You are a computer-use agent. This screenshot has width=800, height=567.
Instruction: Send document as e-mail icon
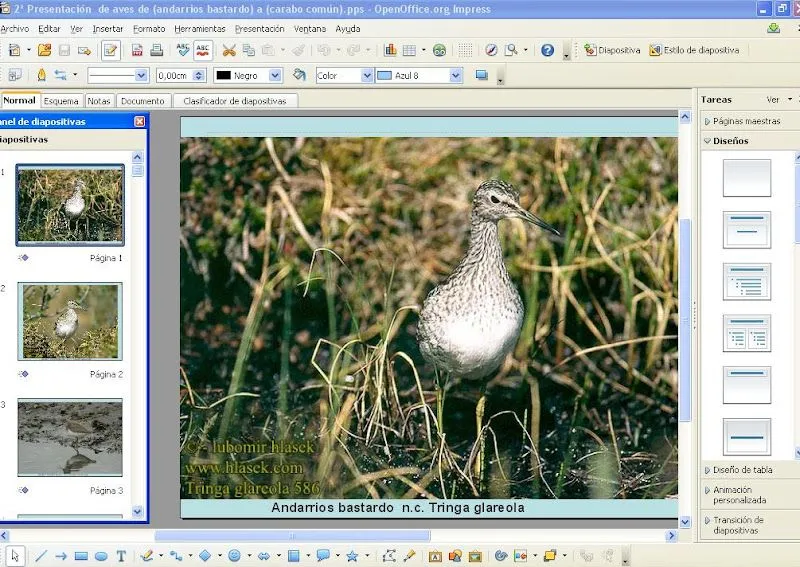point(84,50)
